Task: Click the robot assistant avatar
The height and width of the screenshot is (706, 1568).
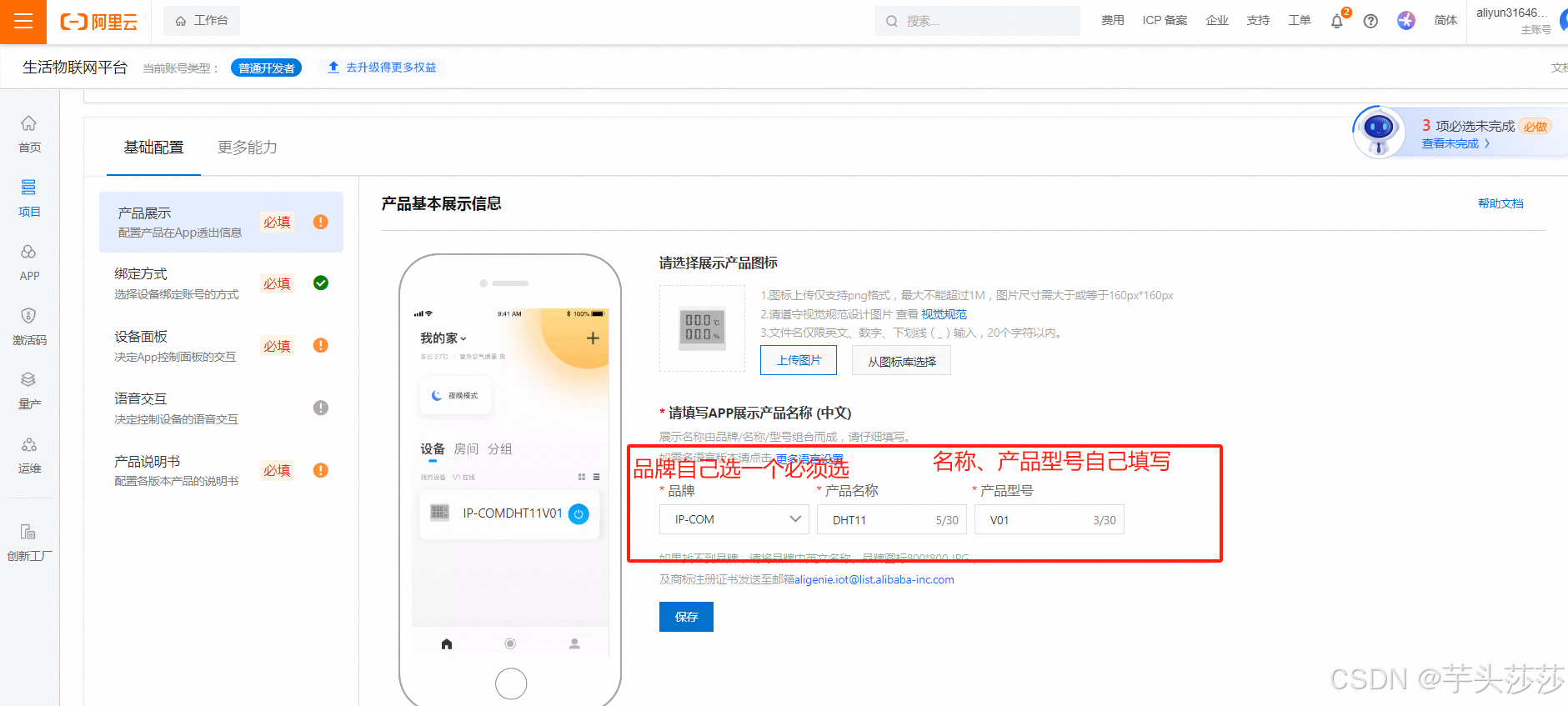Action: (1378, 132)
